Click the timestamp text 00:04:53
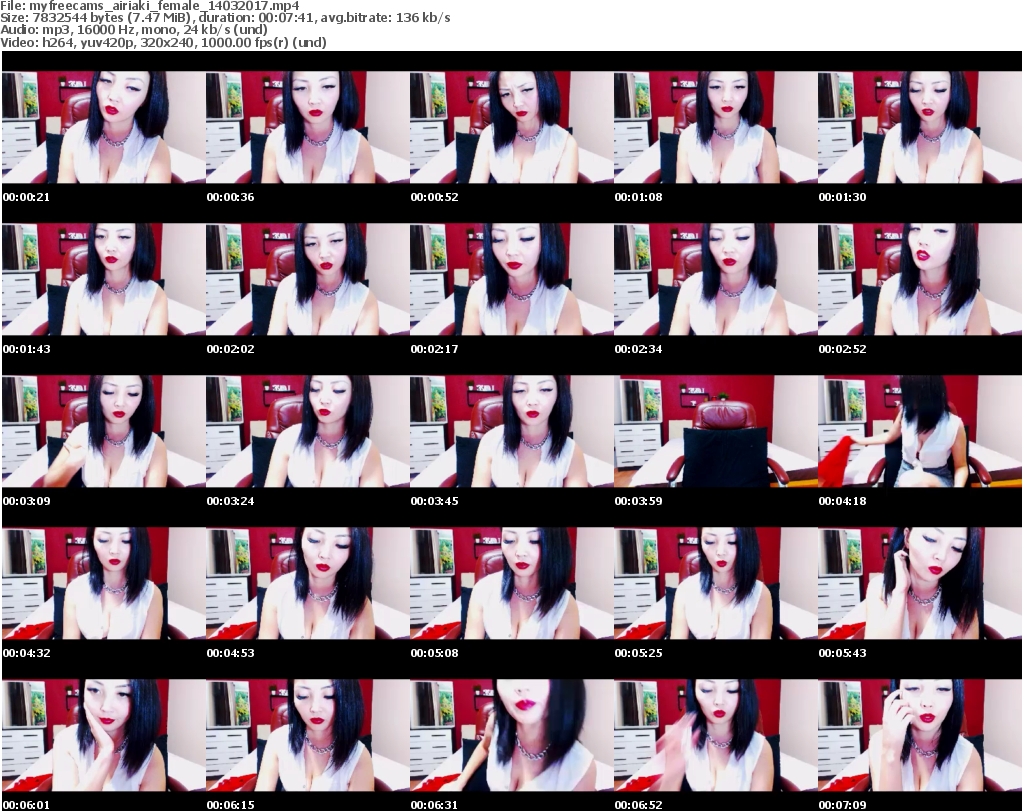1024x811 pixels. coord(231,653)
